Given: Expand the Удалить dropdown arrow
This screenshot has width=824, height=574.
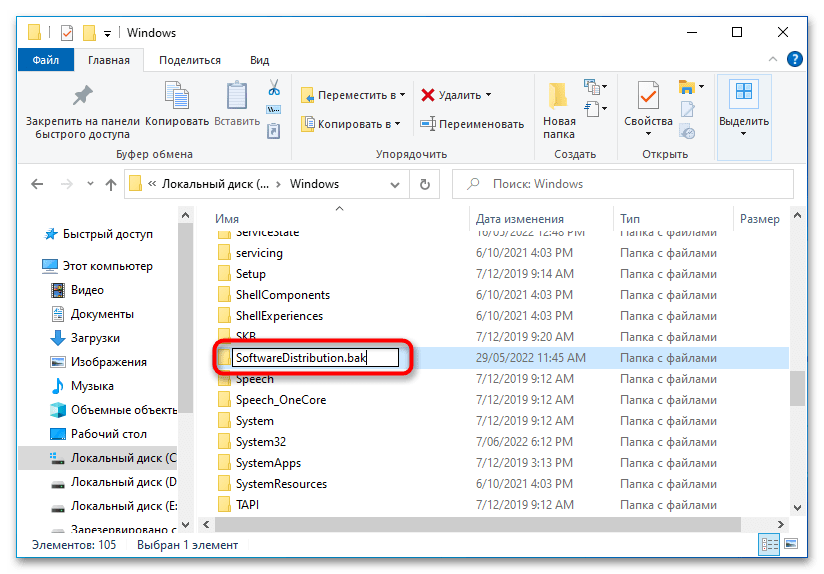Looking at the screenshot, I should 488,95.
